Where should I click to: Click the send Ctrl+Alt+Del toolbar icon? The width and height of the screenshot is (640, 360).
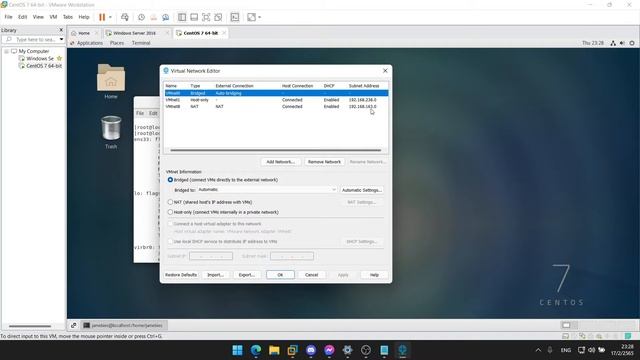125,17
